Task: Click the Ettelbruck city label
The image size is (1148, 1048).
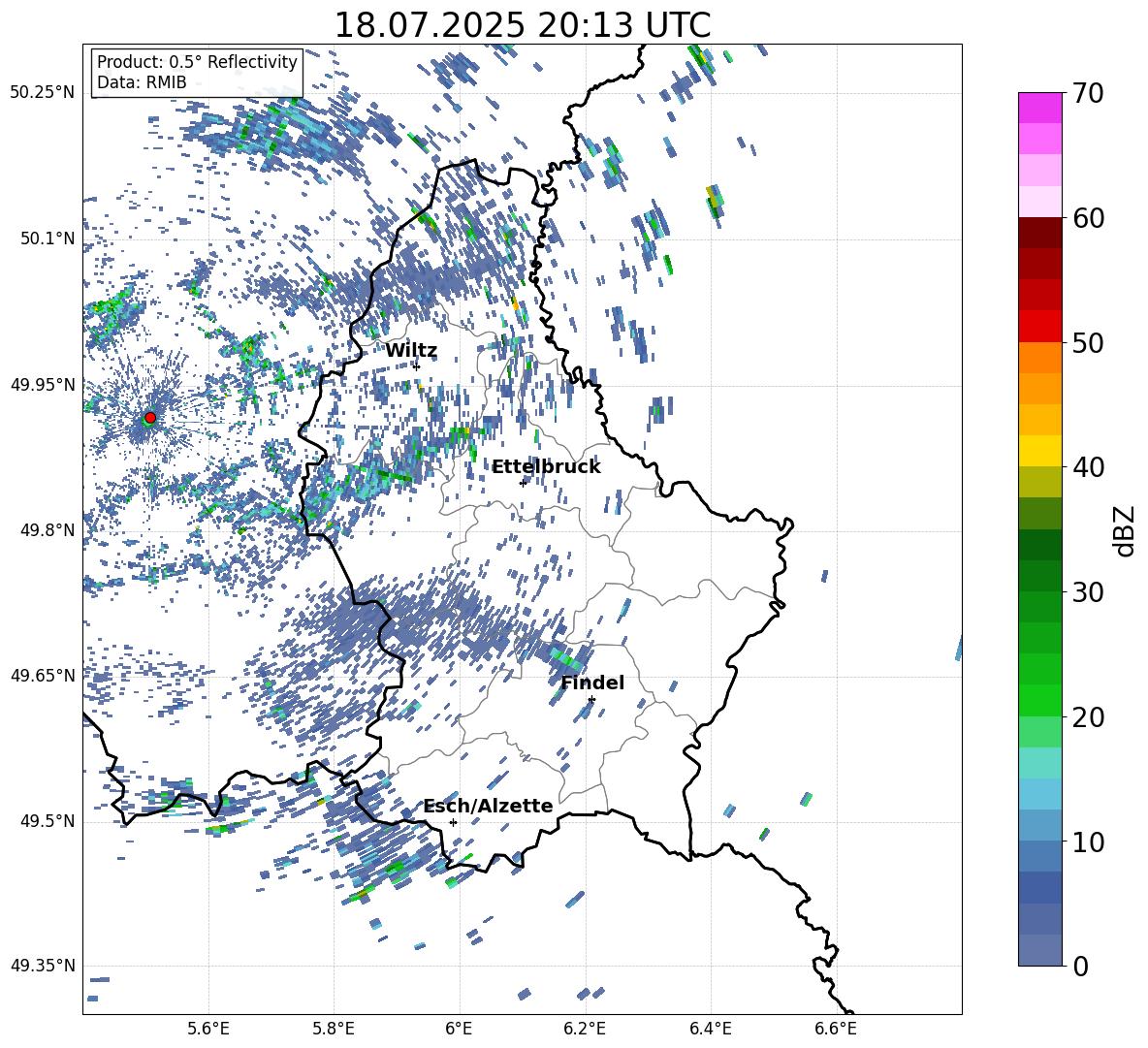Action: pyautogui.click(x=546, y=467)
